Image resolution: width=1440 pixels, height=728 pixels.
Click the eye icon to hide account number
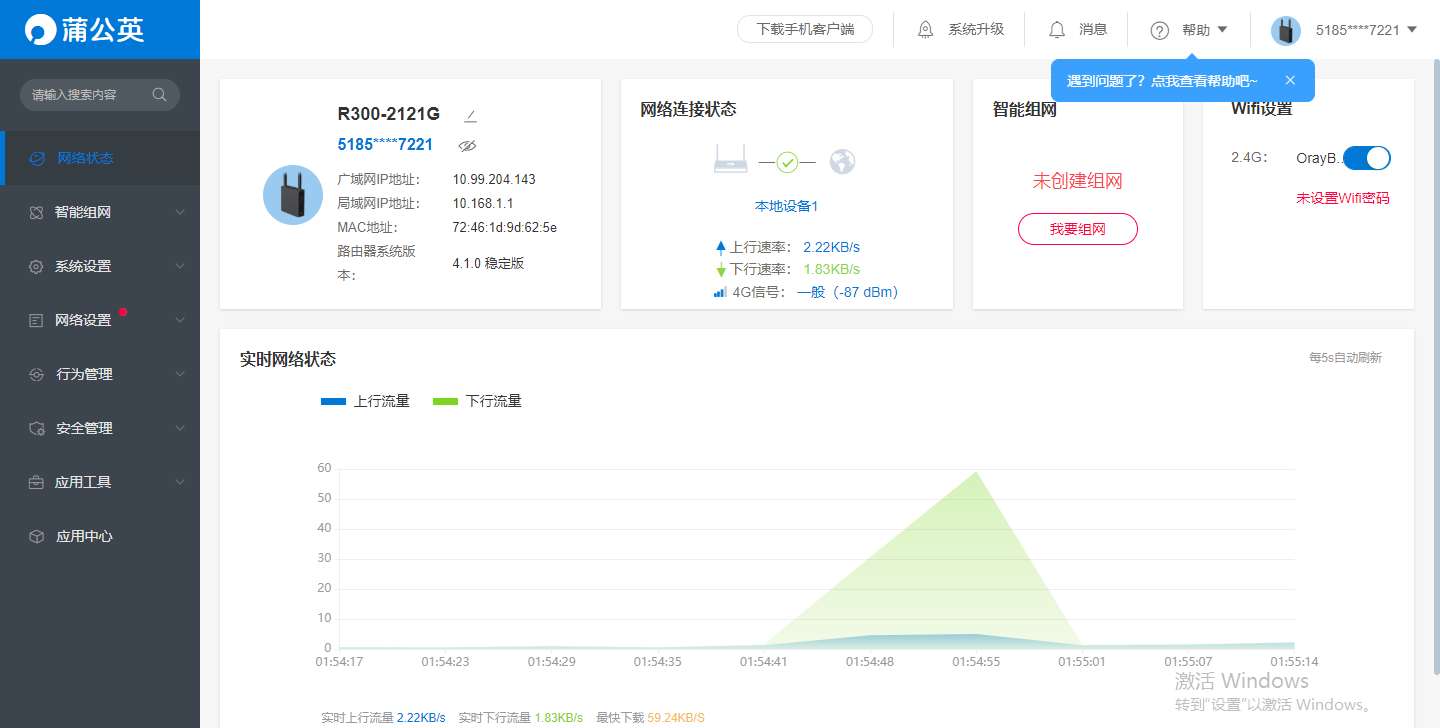point(467,144)
